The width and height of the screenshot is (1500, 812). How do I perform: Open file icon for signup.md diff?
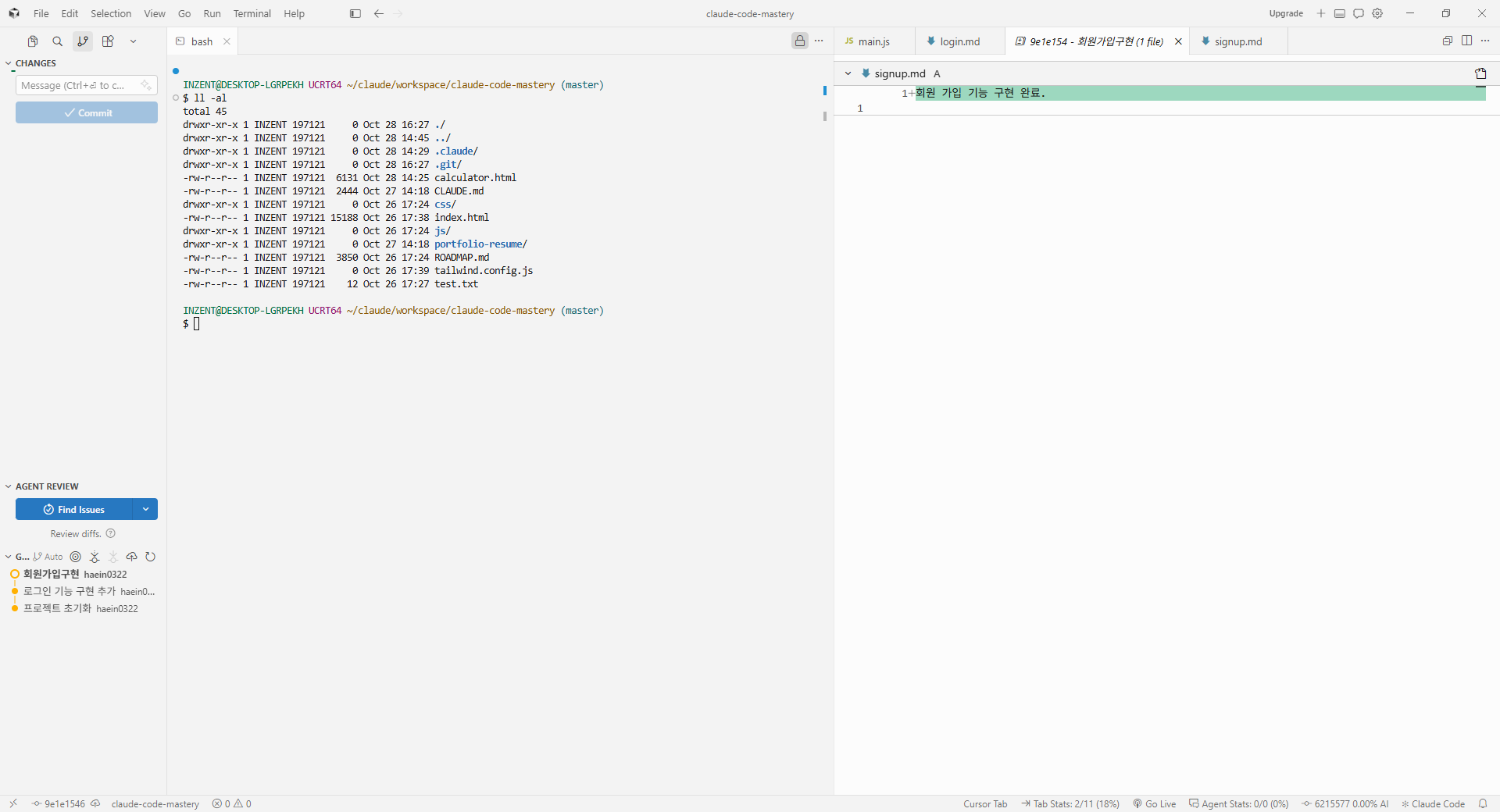1480,73
